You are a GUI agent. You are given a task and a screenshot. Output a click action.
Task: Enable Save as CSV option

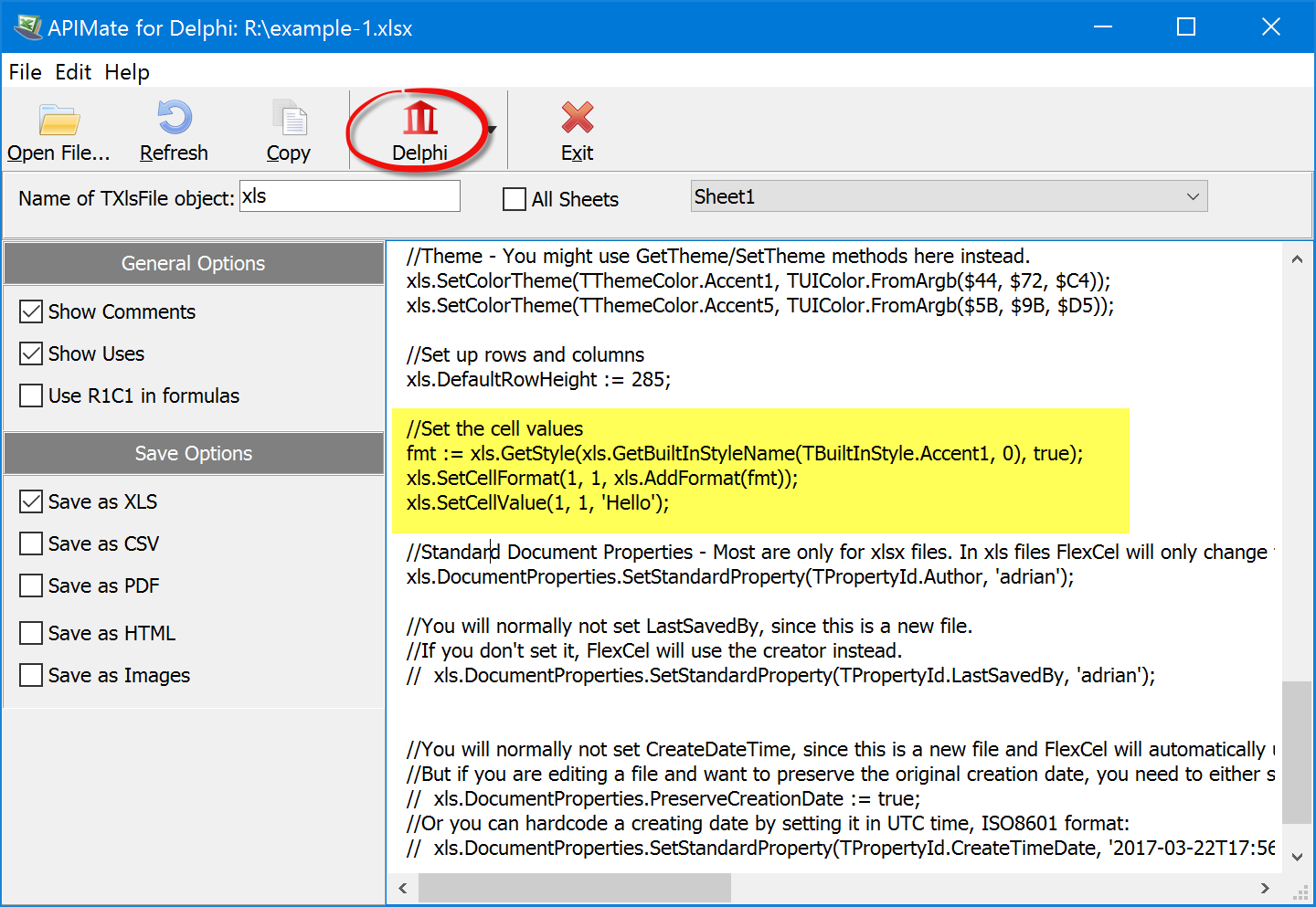pyautogui.click(x=31, y=543)
